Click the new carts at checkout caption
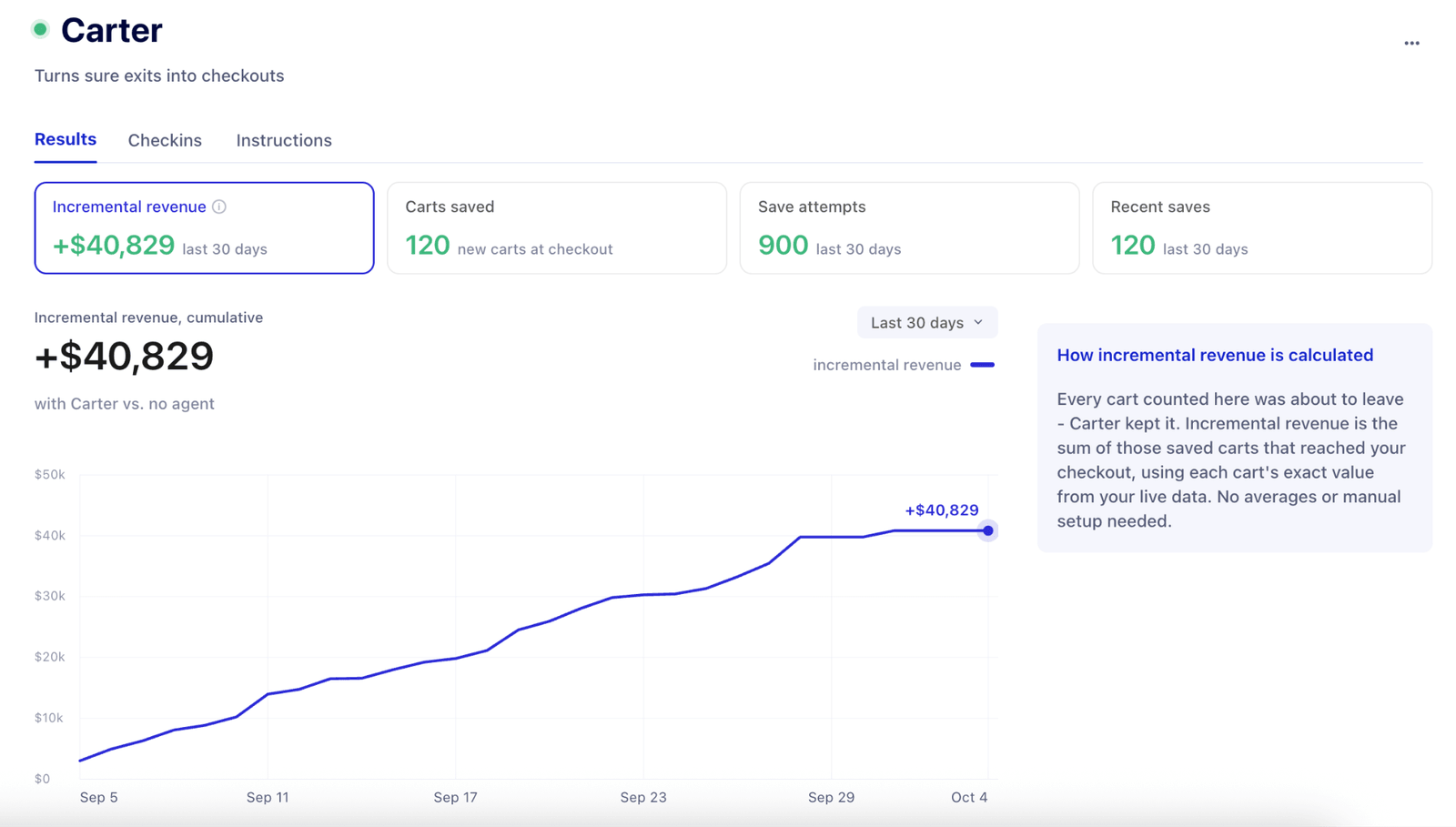Viewport: 1456px width, 827px height. click(x=535, y=249)
